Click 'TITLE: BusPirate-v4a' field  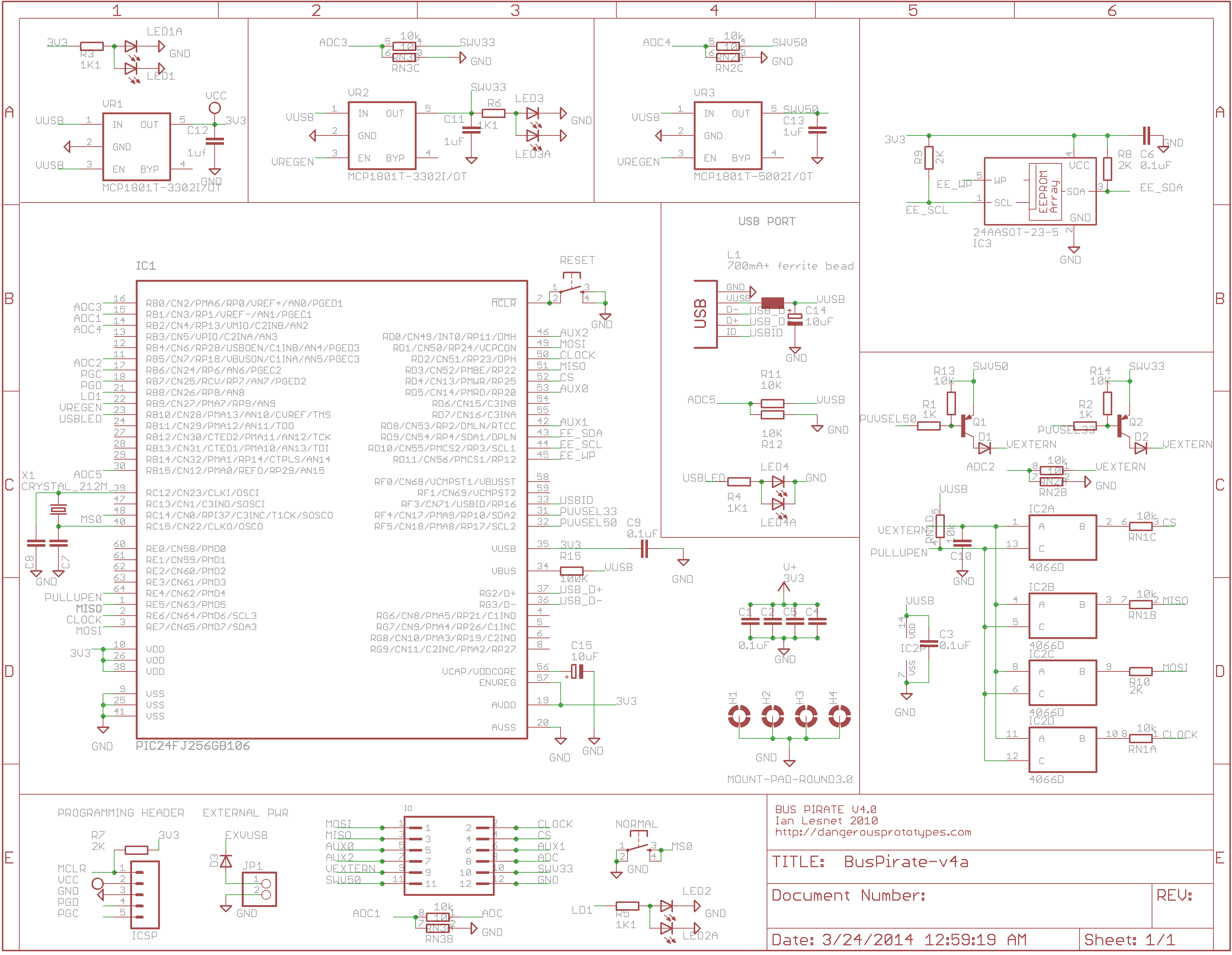870,862
